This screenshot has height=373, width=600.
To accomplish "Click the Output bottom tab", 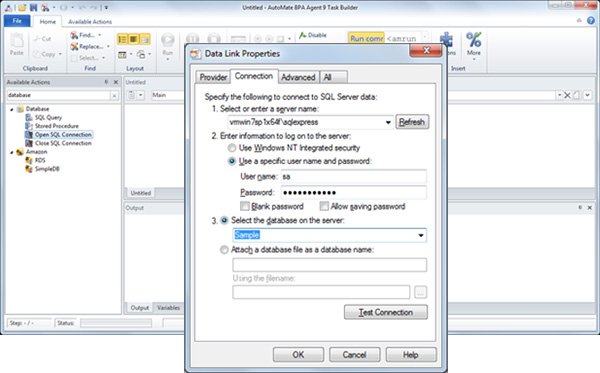I will tap(139, 308).
